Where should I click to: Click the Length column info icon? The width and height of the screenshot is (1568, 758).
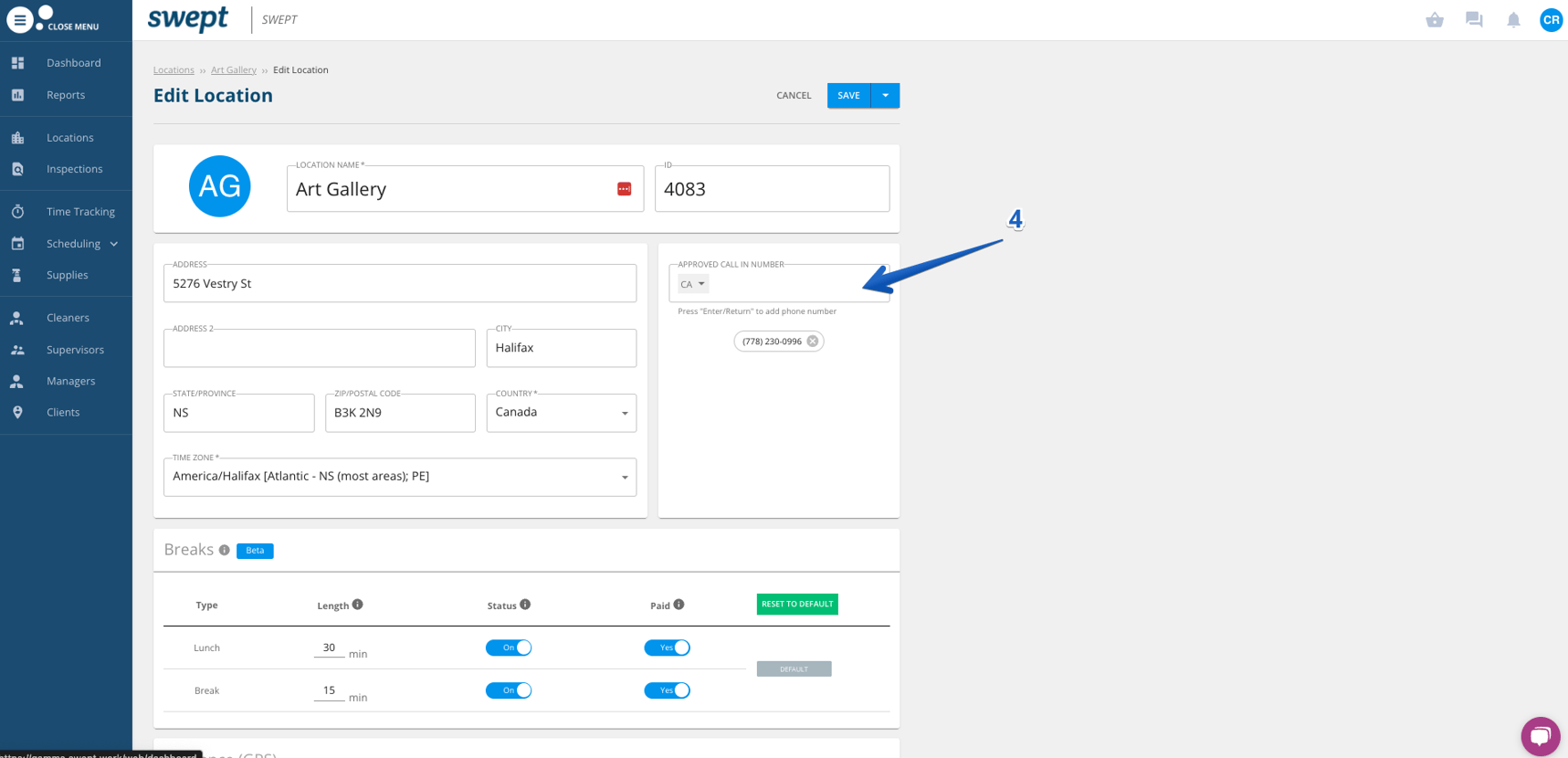[x=358, y=605]
